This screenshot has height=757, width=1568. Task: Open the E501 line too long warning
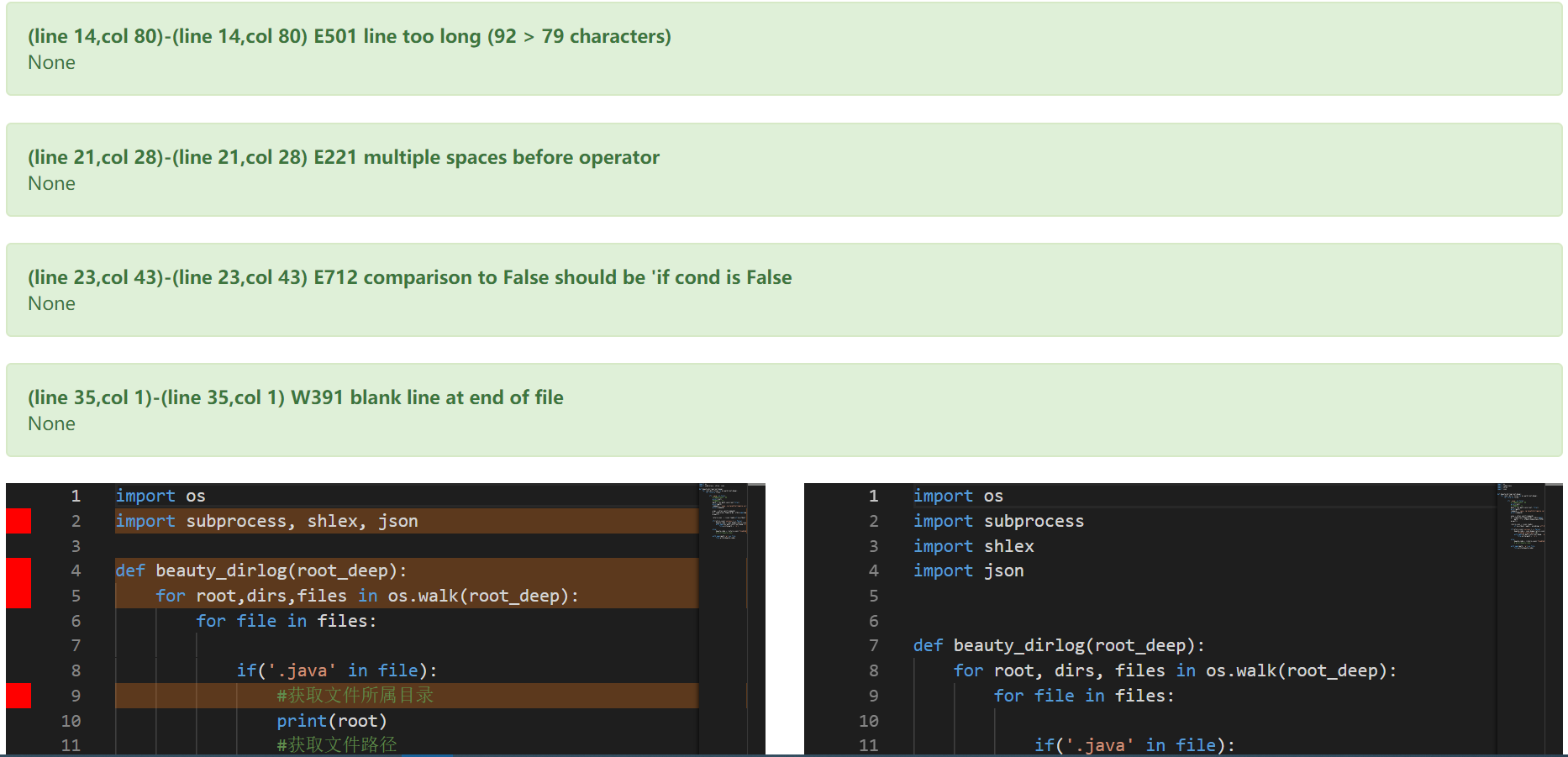click(350, 36)
